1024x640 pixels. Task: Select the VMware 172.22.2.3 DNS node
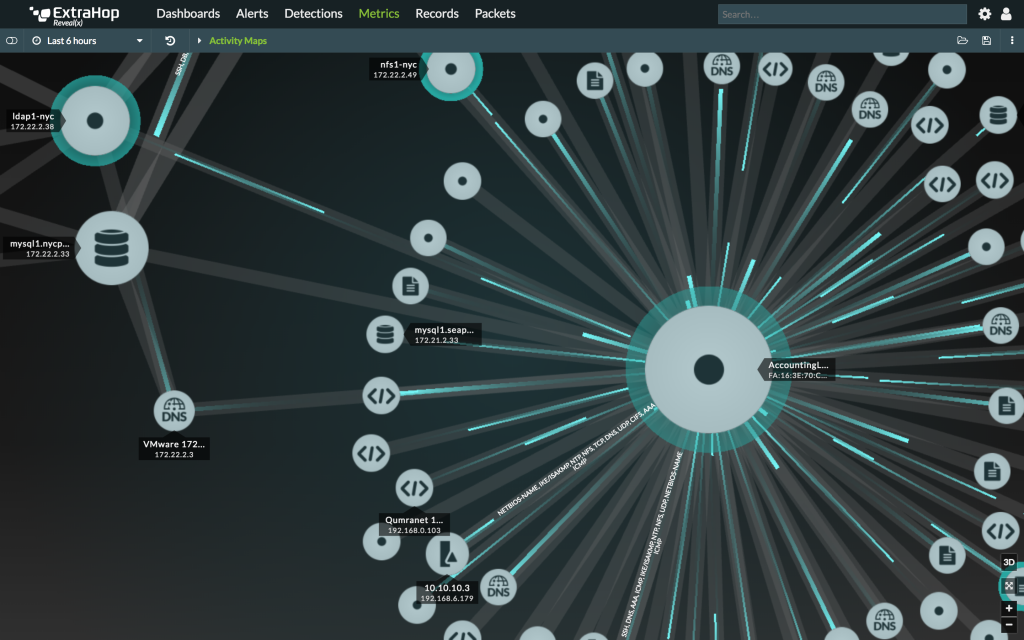click(174, 411)
